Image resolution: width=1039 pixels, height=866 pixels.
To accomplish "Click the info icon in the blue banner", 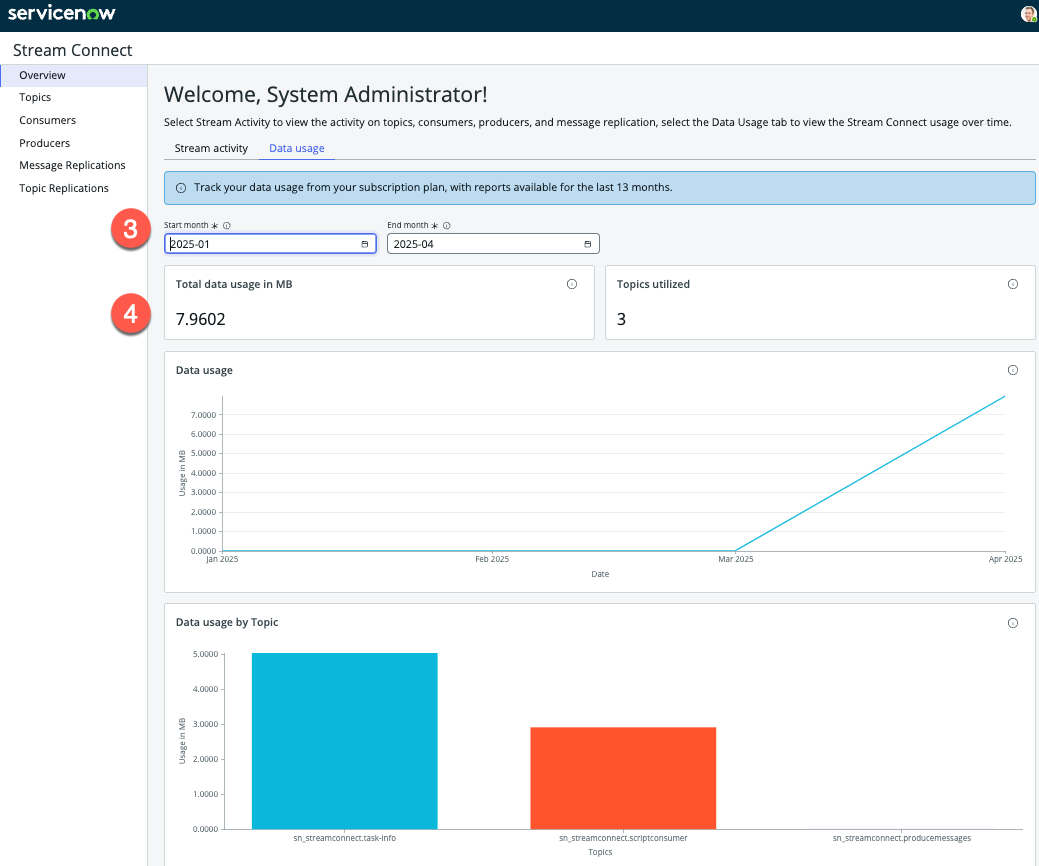I will (180, 188).
